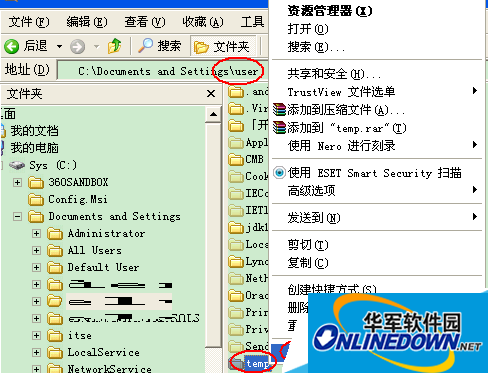Screen dimensions: 488x373
Task: Click the Sys (C:) drive icon
Action: pyautogui.click(x=17, y=165)
